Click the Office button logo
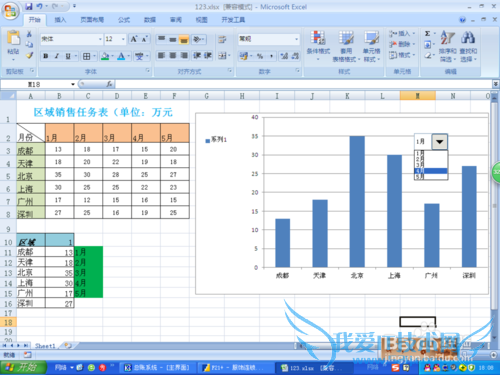This screenshot has width=500, height=375. tap(10, 12)
